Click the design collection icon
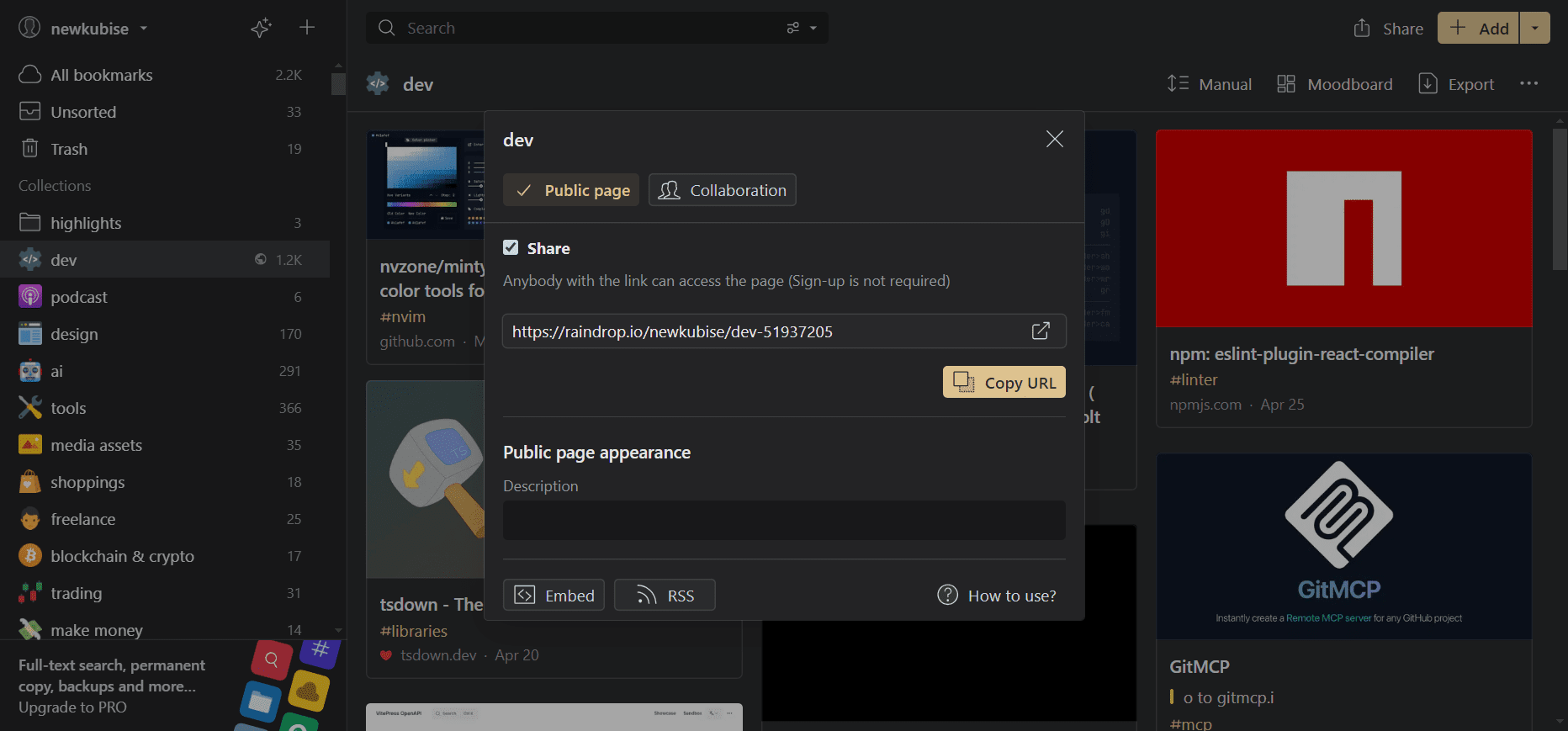Viewport: 1568px width, 731px height. (x=30, y=334)
